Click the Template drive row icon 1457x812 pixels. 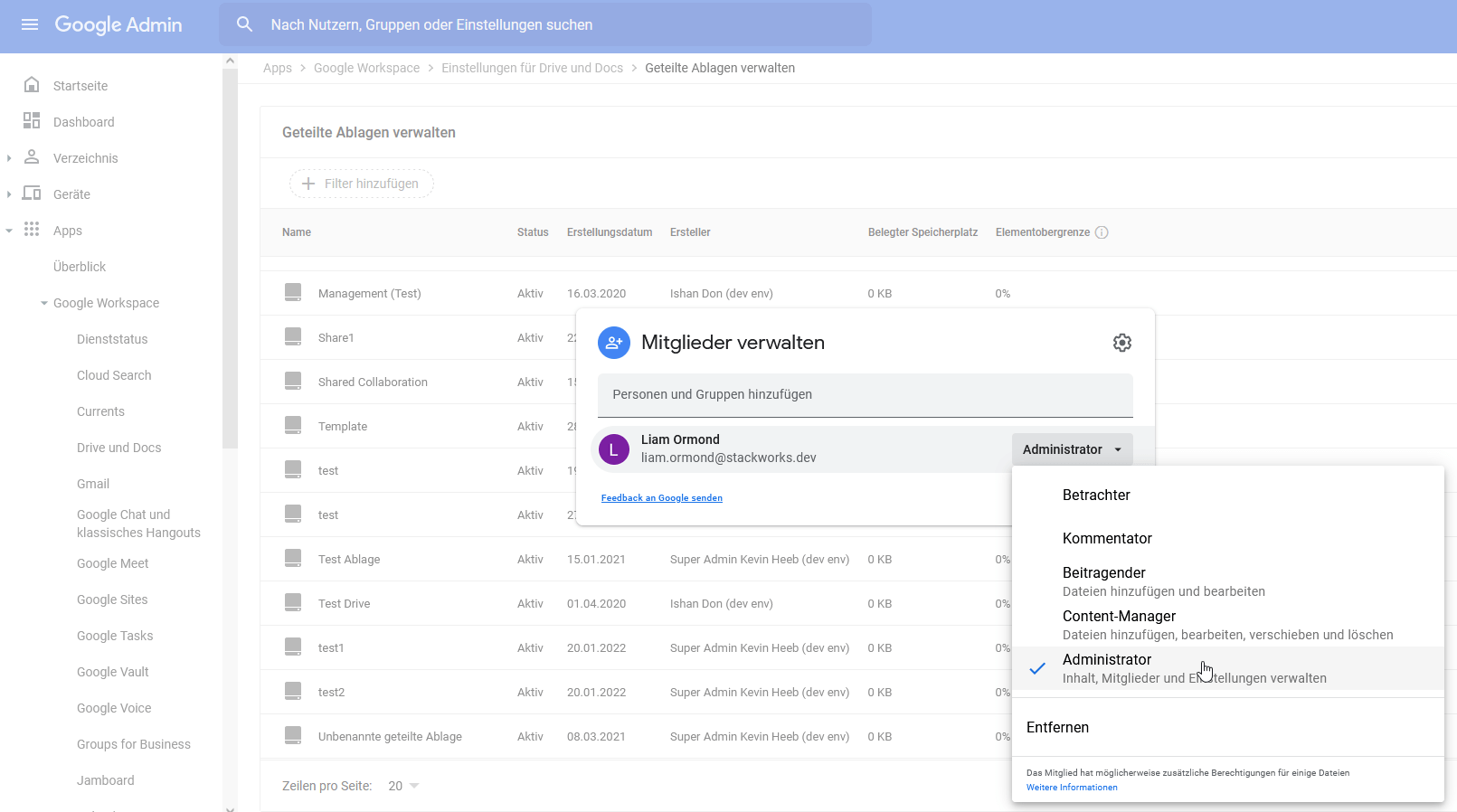pos(293,425)
